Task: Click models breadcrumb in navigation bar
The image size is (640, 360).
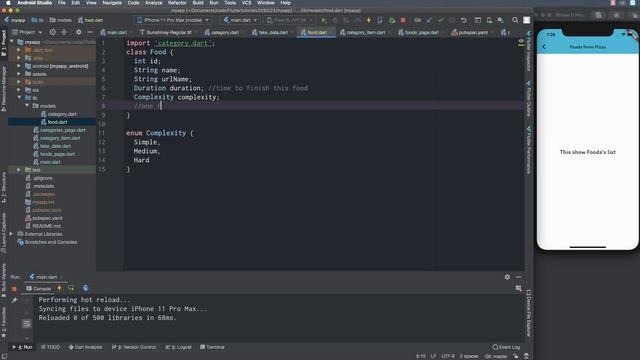Action: (x=60, y=20)
